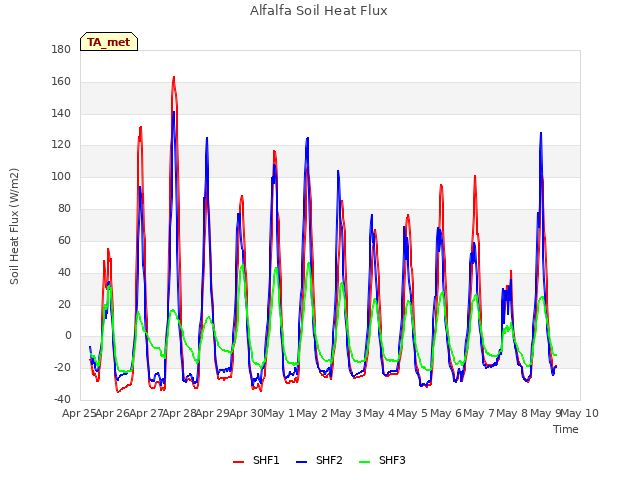
Task: Click the SHF1 peak near 160 on Apr 27
Action: coord(174,77)
